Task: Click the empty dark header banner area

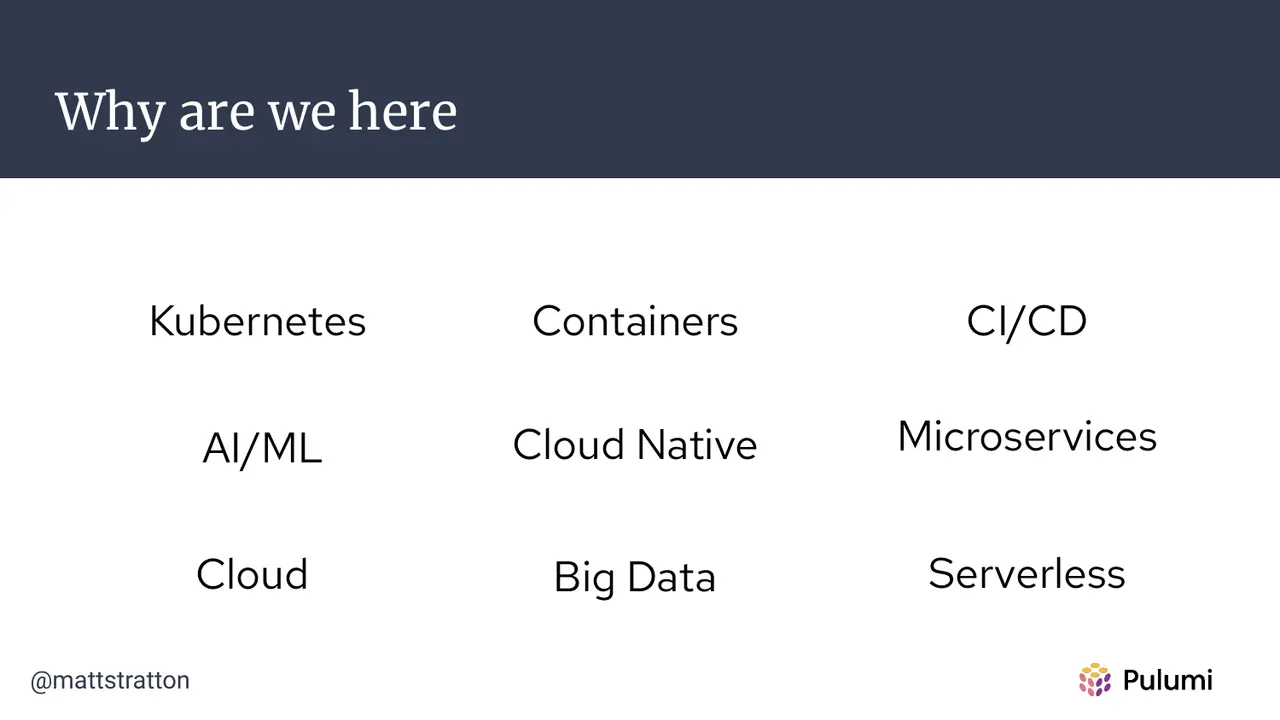Action: (x=860, y=90)
